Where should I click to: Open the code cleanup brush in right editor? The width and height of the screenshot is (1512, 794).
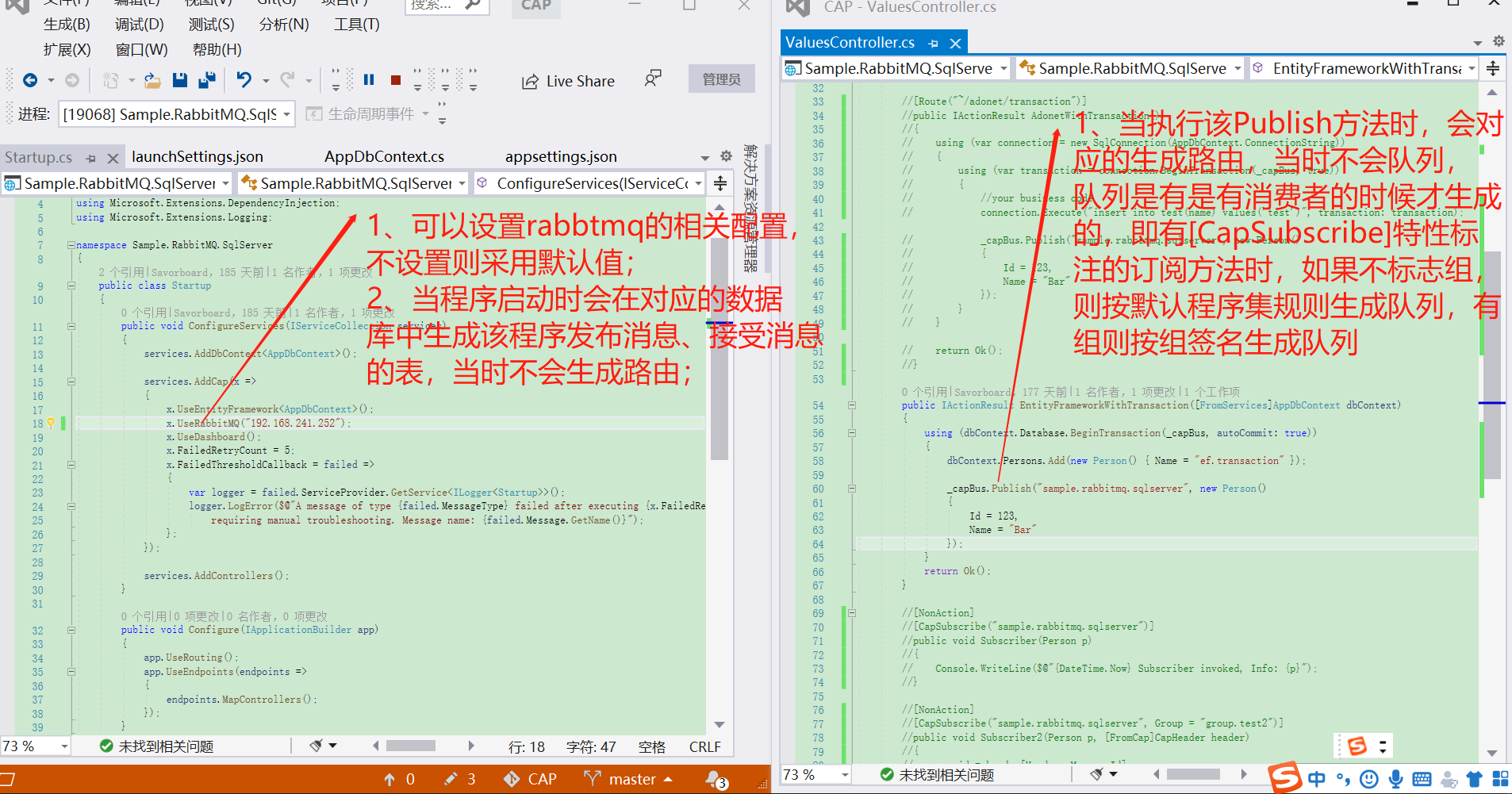click(x=1098, y=773)
